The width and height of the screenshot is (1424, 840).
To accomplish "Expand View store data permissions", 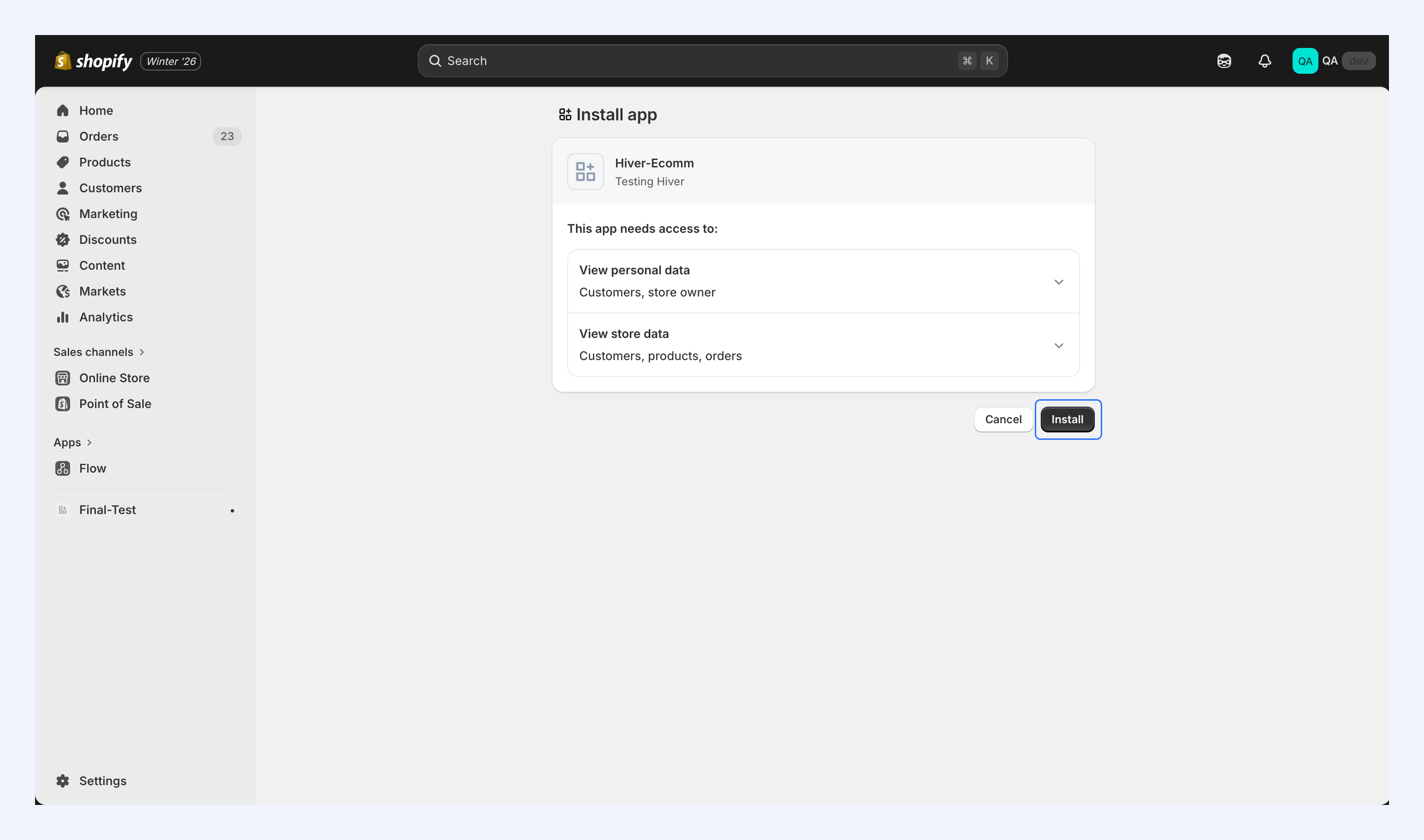I will [x=823, y=345].
